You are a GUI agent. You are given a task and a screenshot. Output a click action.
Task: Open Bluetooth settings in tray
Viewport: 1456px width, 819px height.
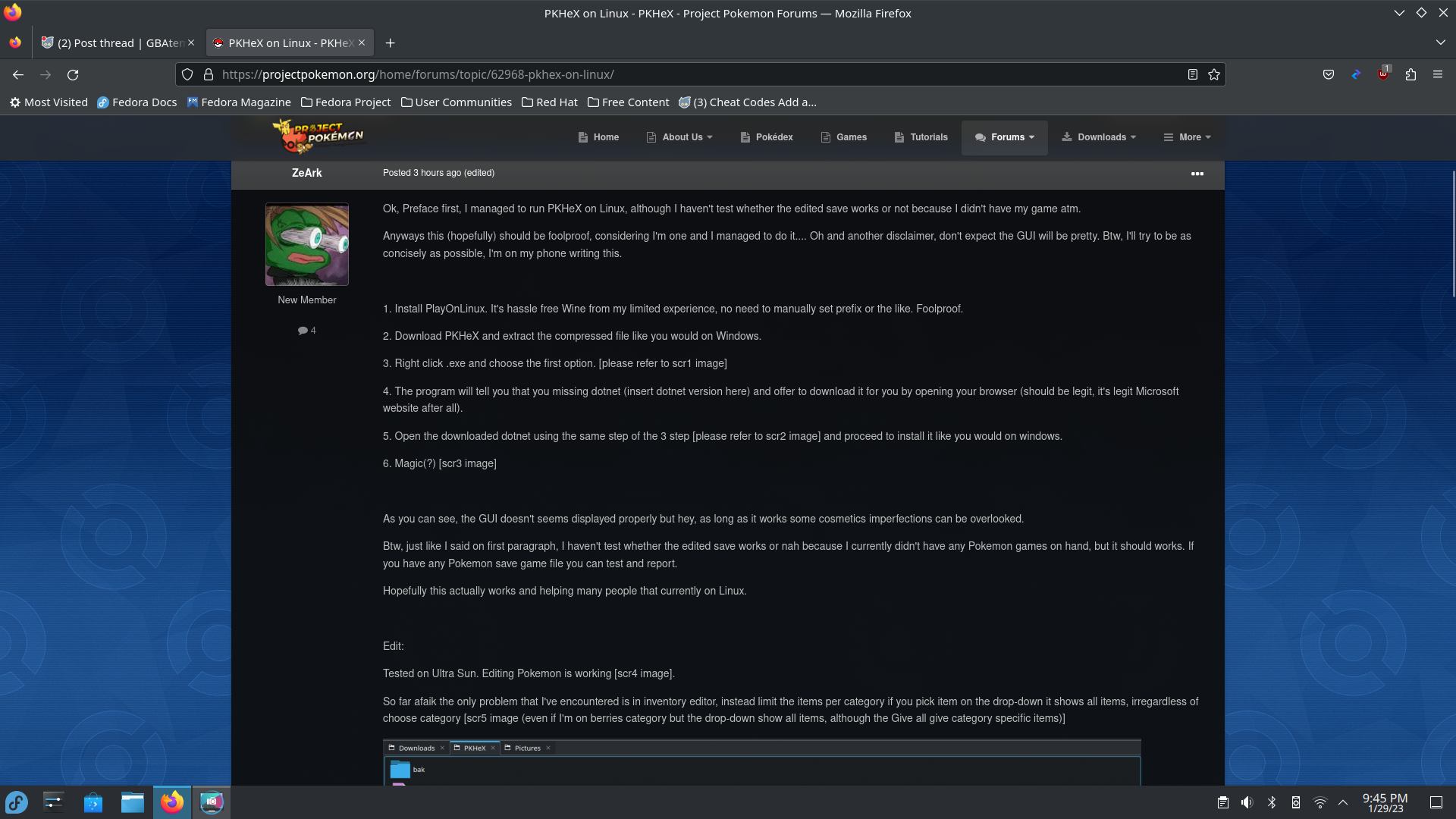pos(1272,802)
